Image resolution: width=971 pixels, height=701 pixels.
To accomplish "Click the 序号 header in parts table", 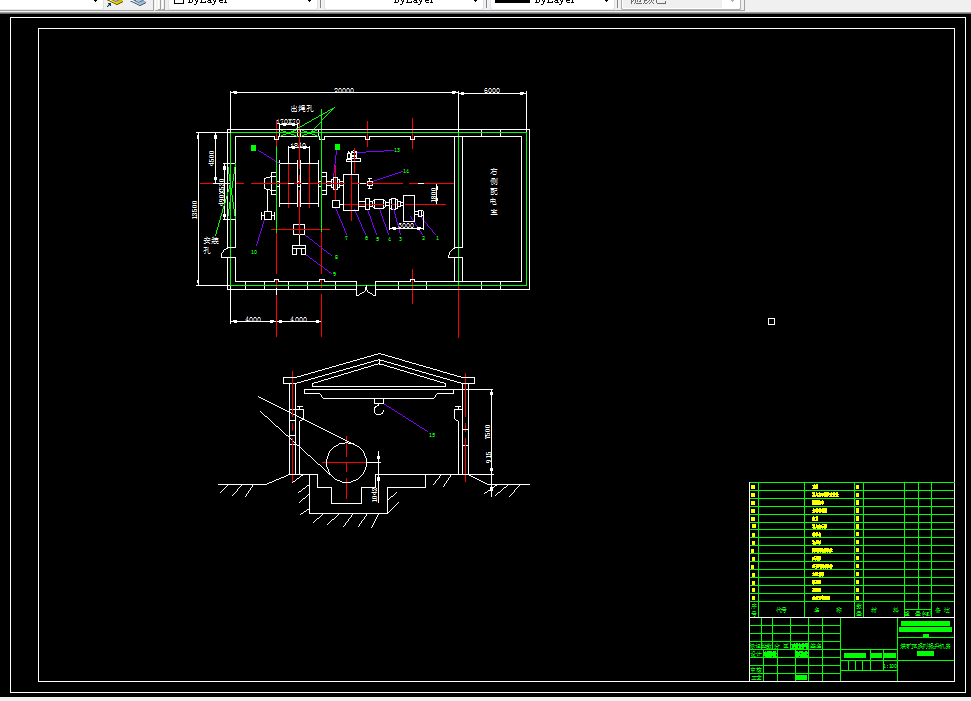I will 753,610.
